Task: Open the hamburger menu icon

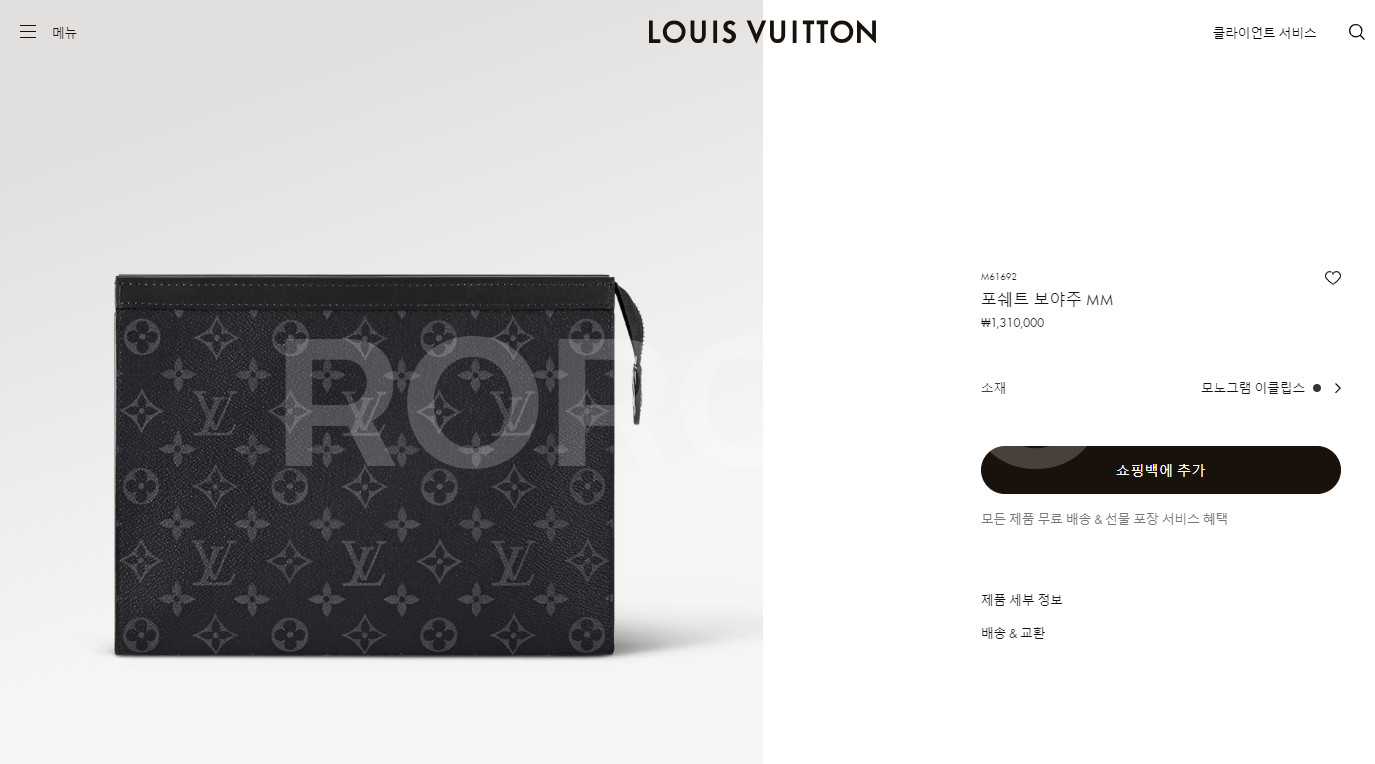Action: 28,32
